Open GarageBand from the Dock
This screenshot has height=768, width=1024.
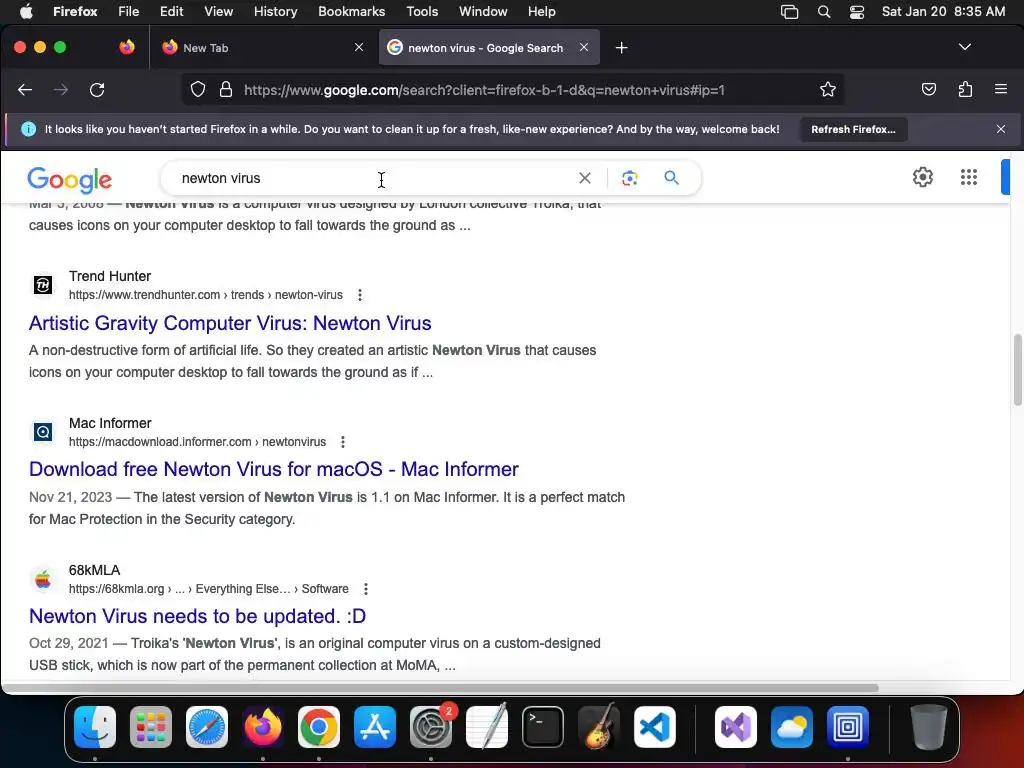[599, 726]
